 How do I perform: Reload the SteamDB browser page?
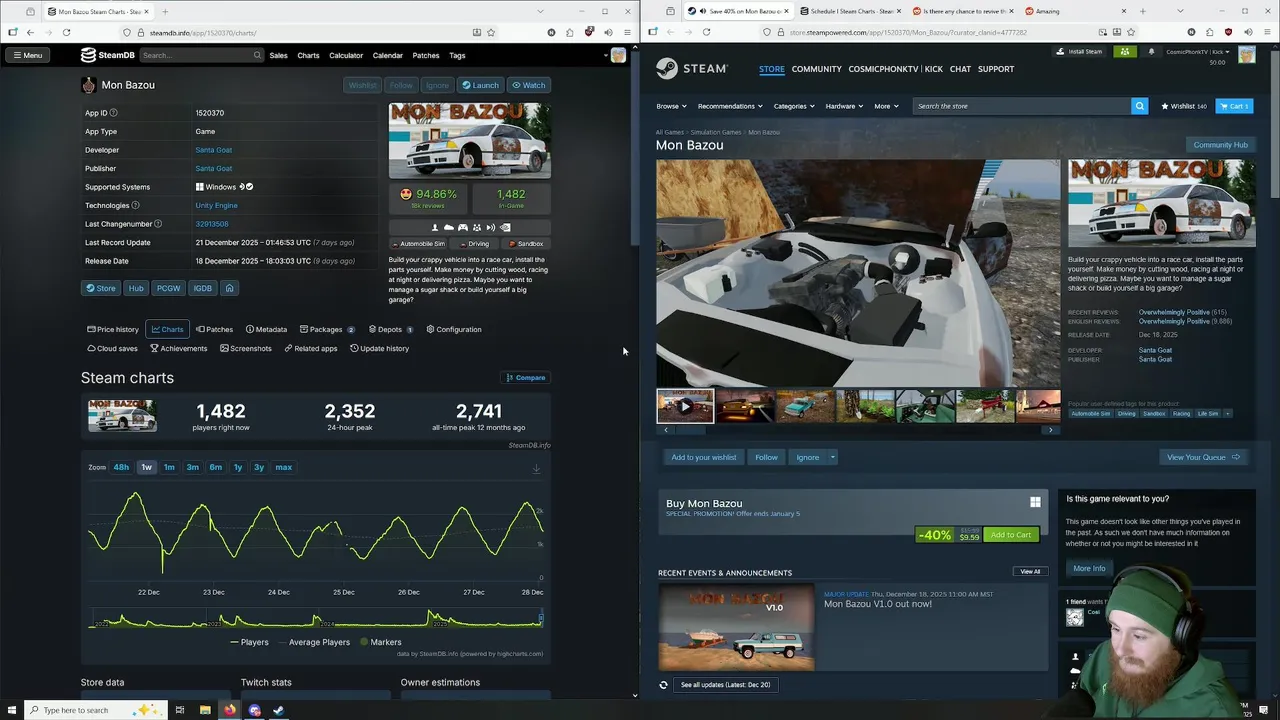(x=66, y=32)
